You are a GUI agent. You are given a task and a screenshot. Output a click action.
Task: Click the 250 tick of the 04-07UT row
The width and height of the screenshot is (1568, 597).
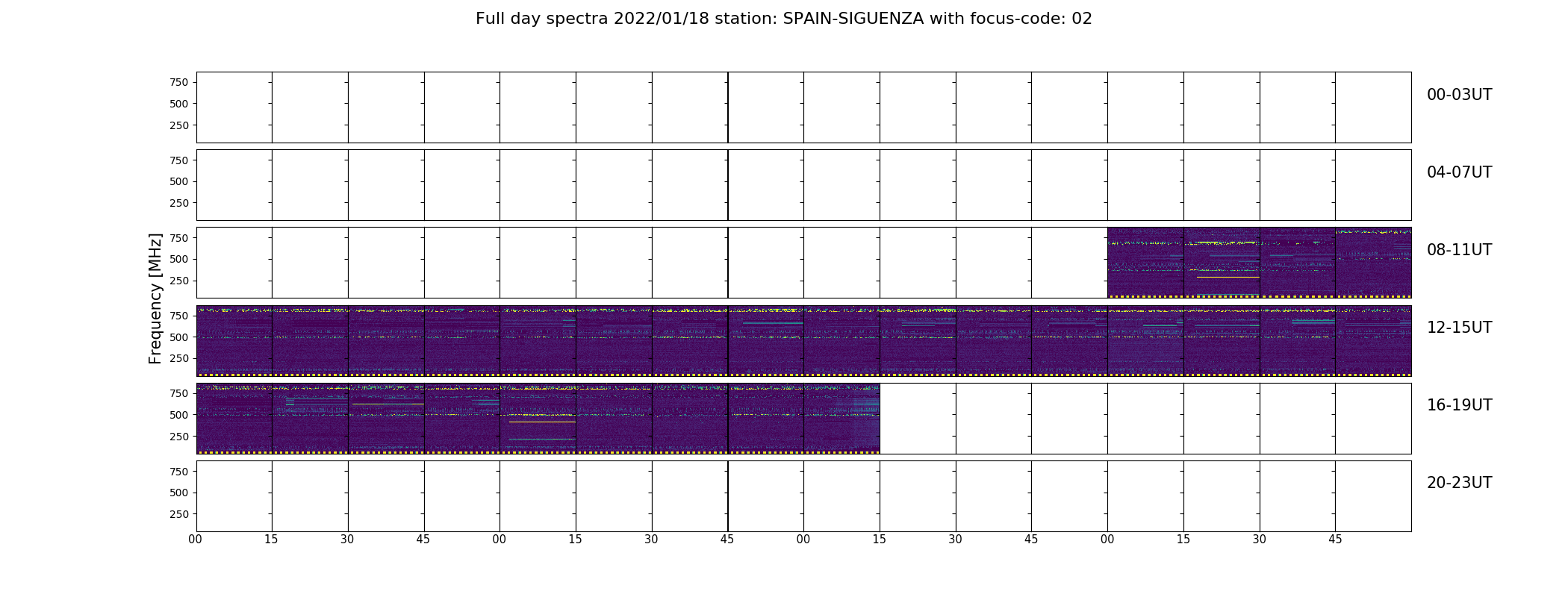point(178,203)
